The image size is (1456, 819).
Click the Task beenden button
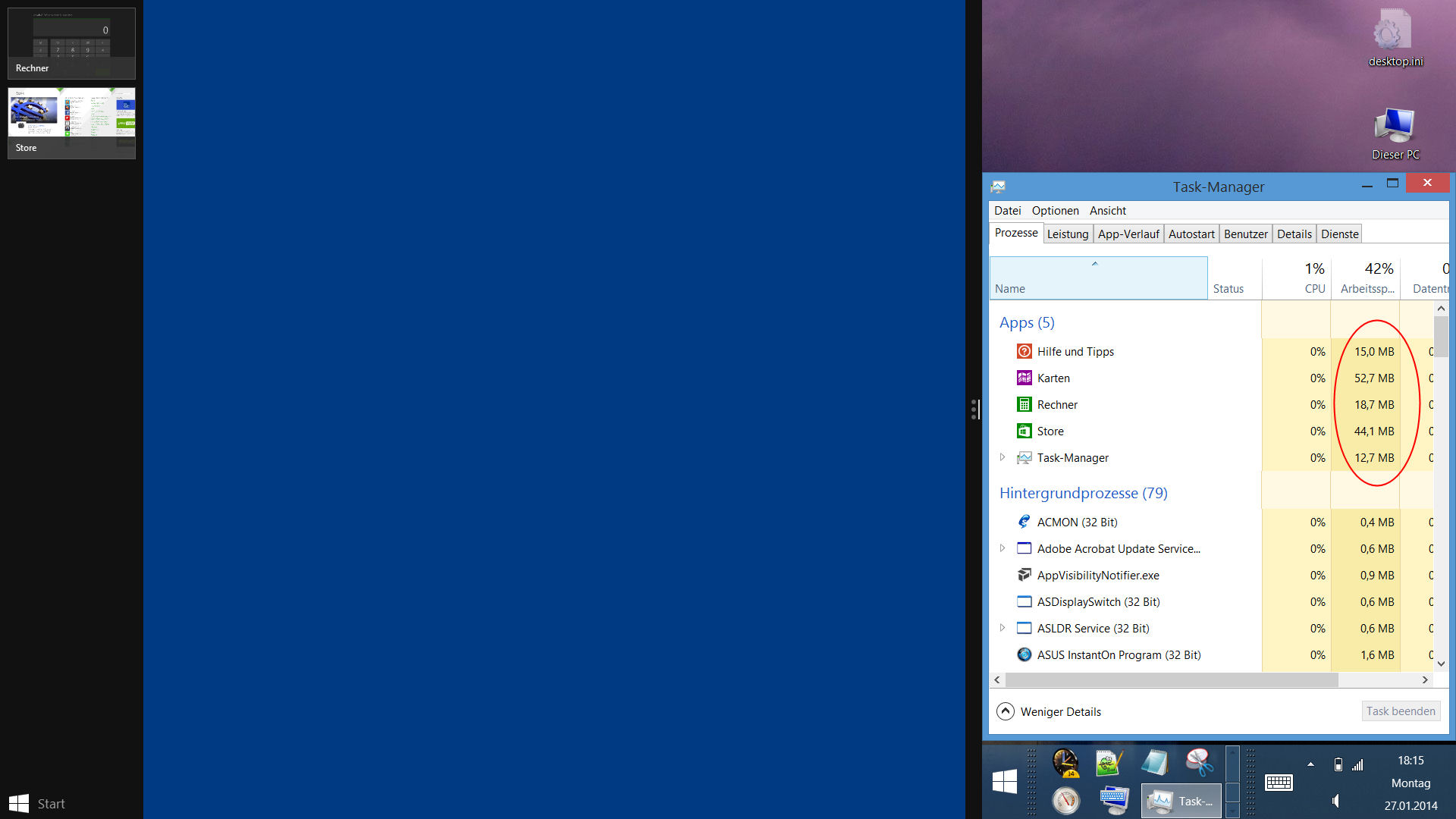1400,711
